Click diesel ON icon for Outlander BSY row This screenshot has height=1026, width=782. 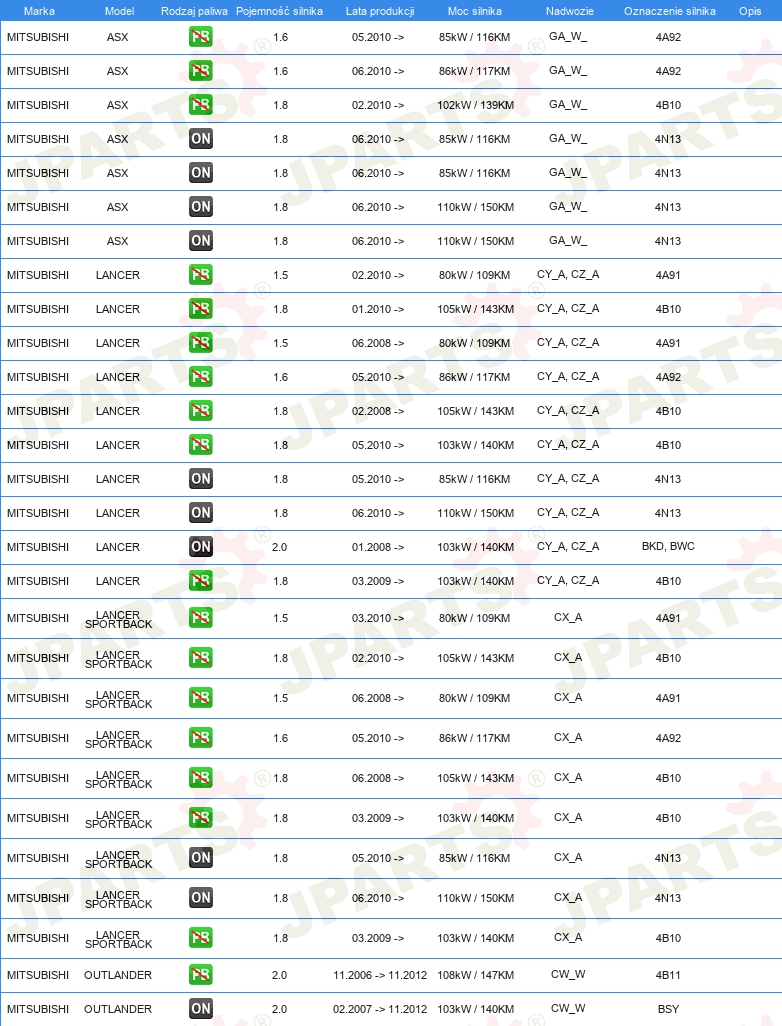[x=200, y=1009]
